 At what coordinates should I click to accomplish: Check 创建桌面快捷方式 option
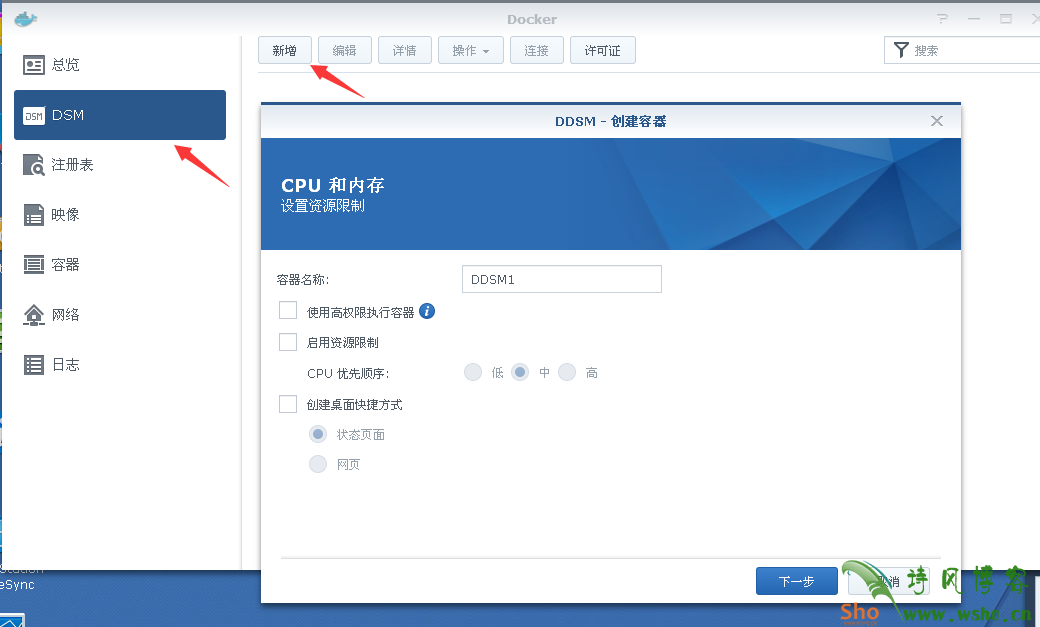click(288, 404)
